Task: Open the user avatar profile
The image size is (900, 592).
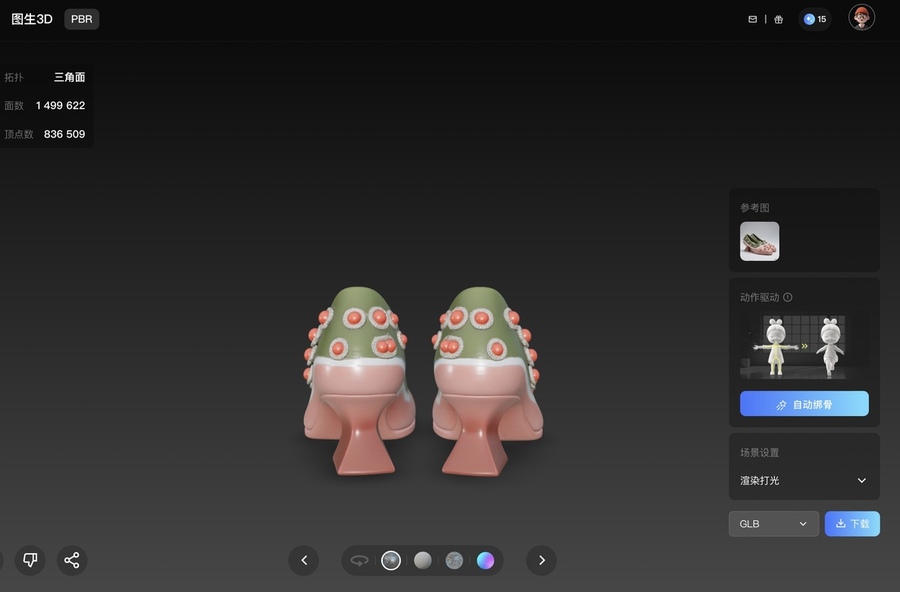Action: [x=862, y=18]
